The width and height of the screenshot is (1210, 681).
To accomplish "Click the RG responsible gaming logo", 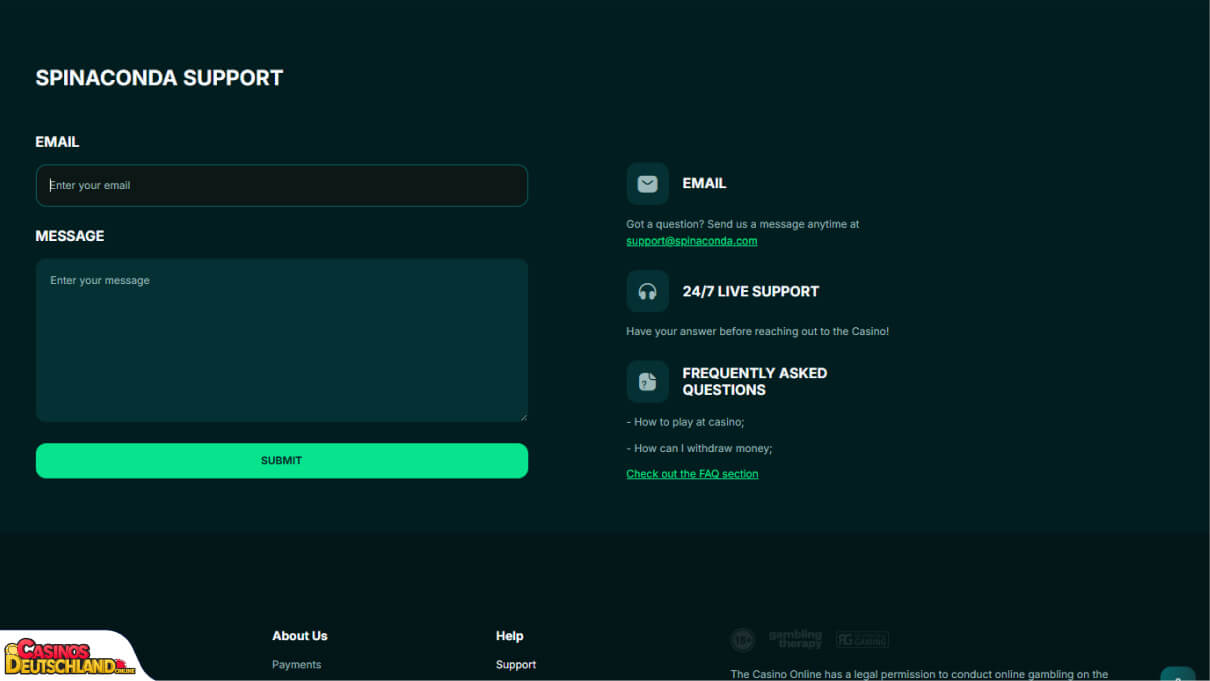I will pos(862,640).
